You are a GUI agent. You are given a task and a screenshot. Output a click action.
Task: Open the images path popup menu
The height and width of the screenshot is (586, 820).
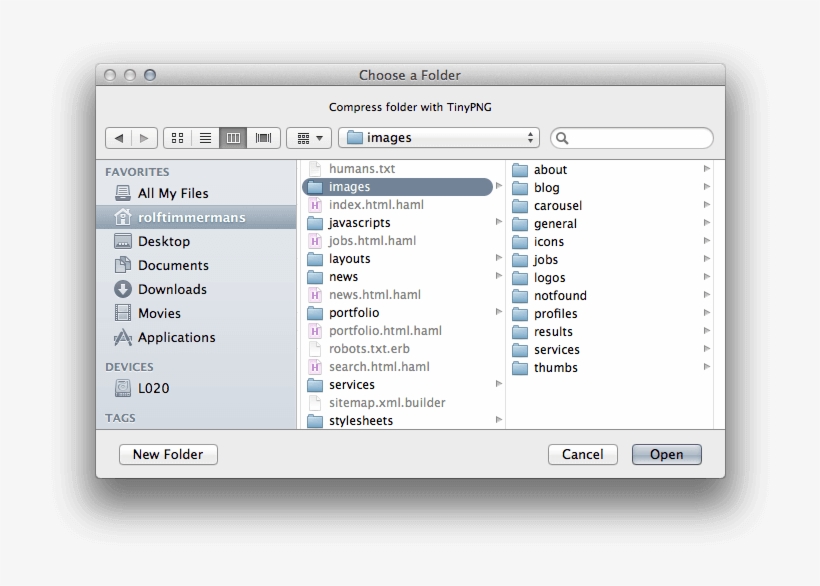pyautogui.click(x=439, y=138)
